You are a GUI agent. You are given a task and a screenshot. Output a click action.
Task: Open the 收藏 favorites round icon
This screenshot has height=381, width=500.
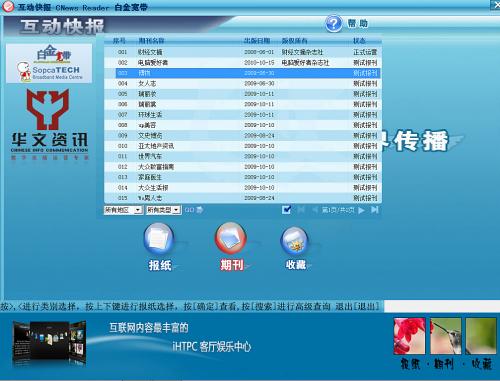(294, 241)
